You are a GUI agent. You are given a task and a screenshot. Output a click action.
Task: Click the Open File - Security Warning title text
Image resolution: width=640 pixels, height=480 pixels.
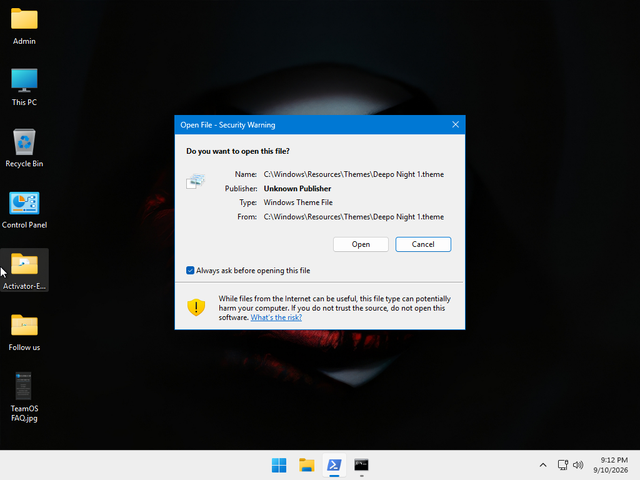[228, 125]
